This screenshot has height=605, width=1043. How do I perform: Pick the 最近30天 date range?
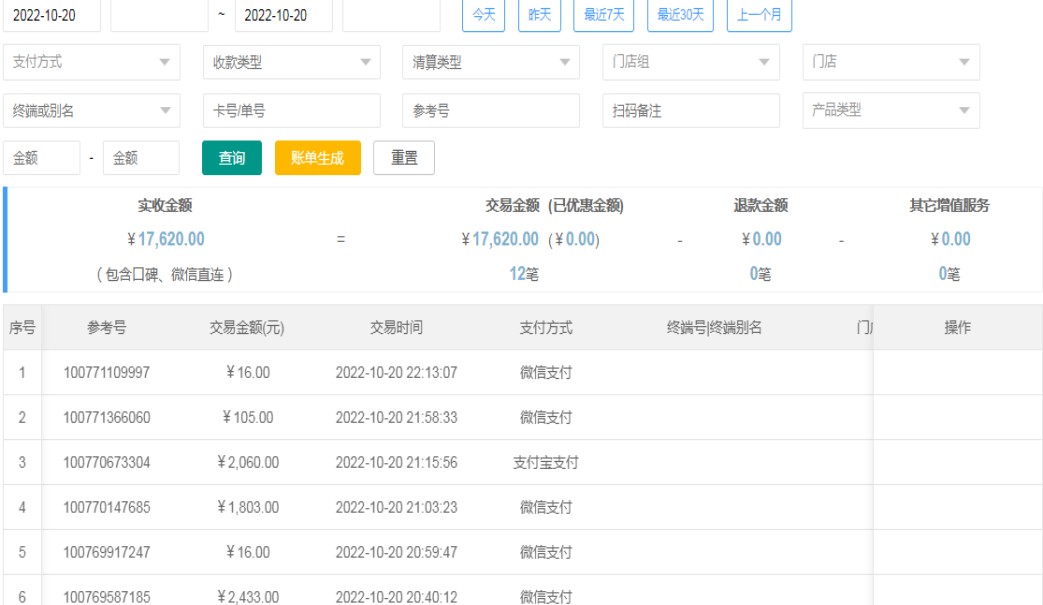click(x=680, y=15)
